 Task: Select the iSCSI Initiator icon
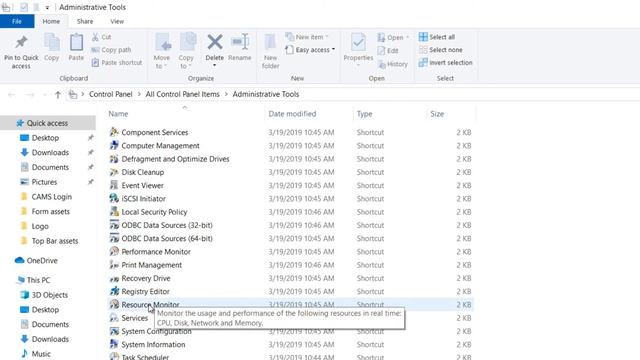pos(114,198)
